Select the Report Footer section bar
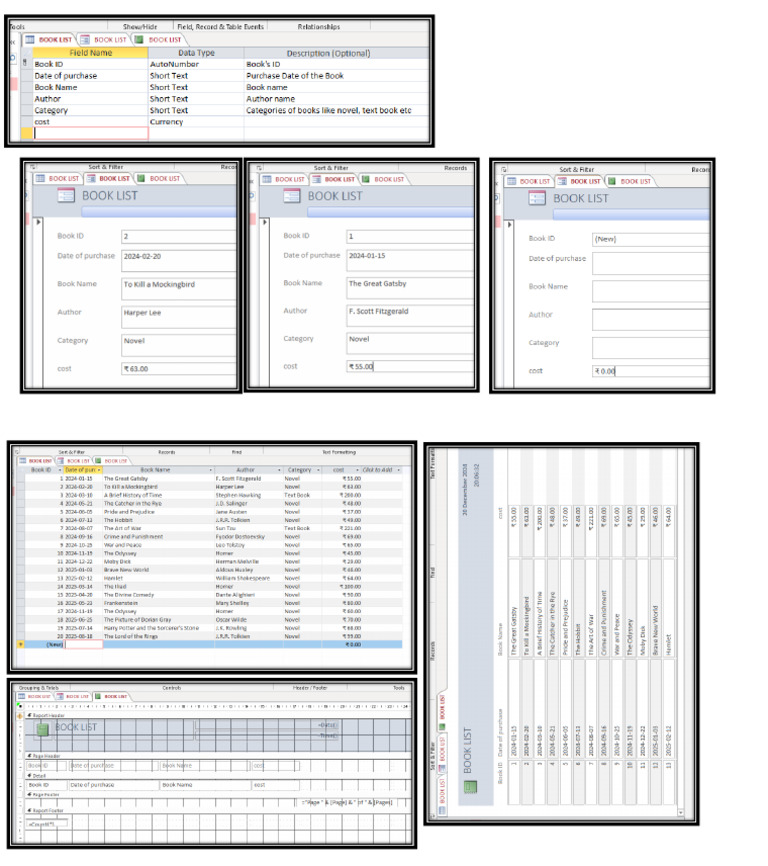The image size is (768, 866). (218, 811)
